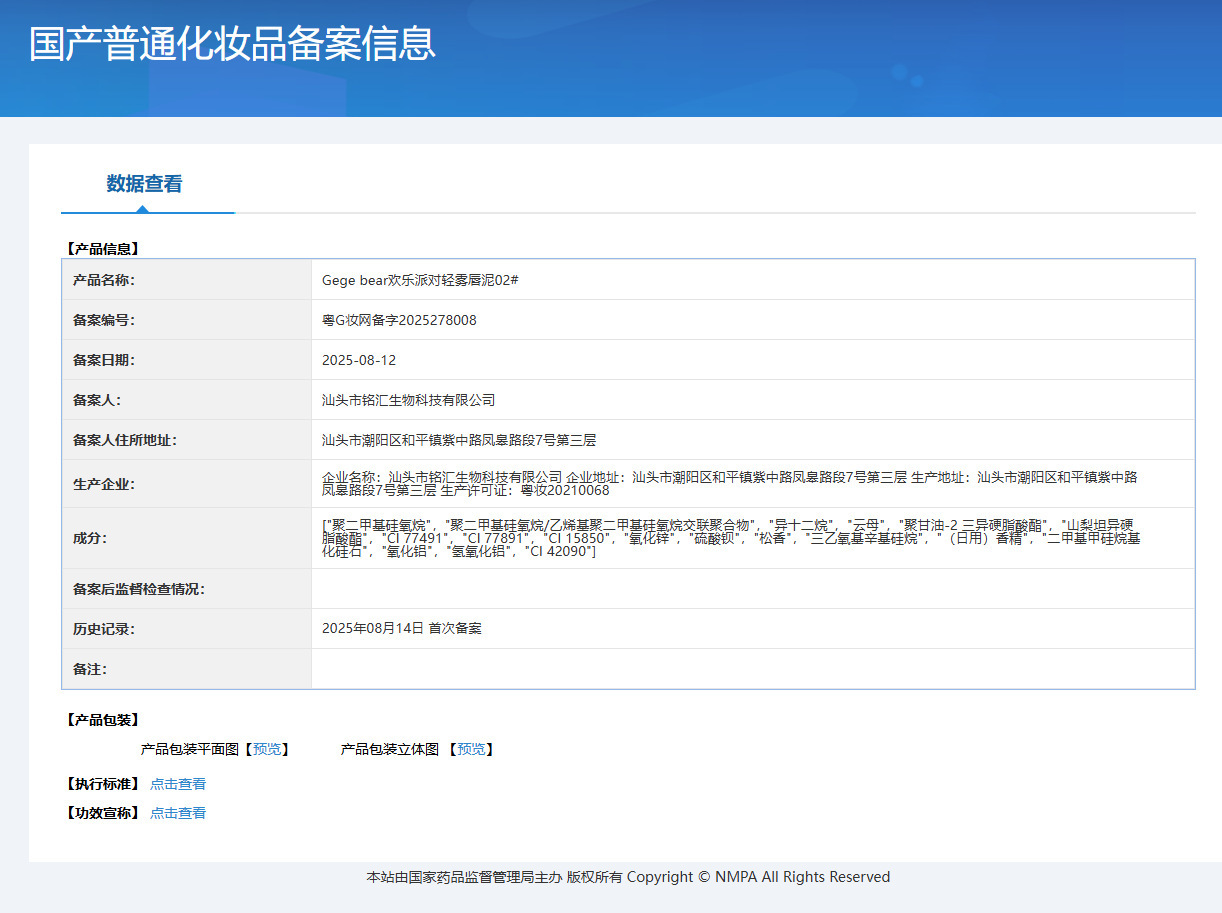Viewport: 1222px width, 913px height.
Task: Open 产品包装平面图 预览 link
Action: (267, 749)
